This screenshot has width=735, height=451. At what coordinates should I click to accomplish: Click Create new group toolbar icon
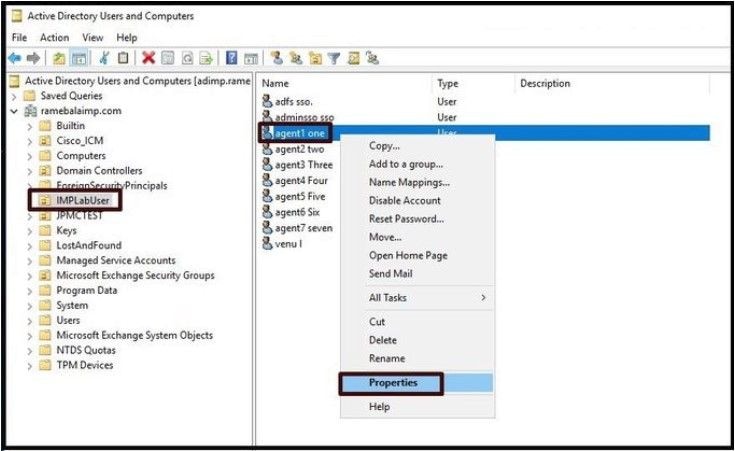tap(296, 58)
